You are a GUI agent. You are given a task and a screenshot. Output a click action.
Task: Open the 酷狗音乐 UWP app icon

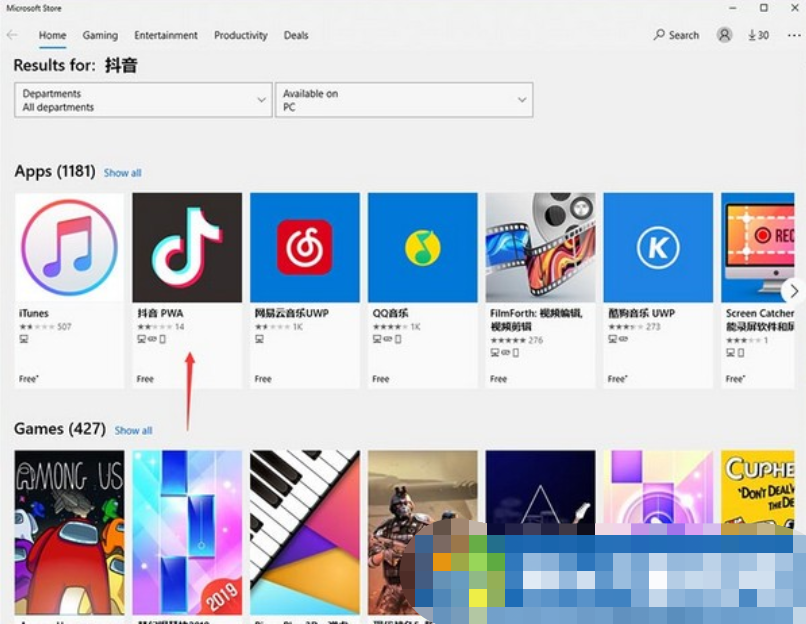tap(658, 247)
